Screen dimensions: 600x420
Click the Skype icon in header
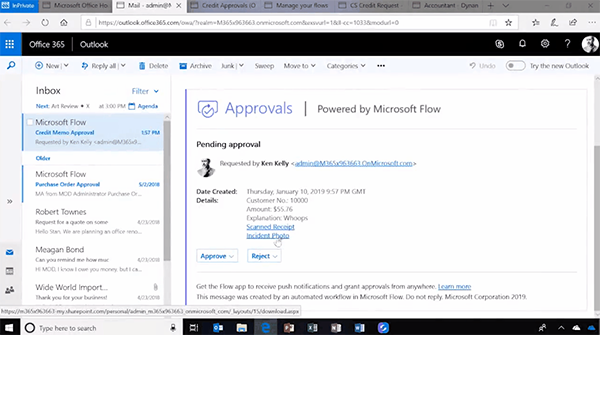coord(499,44)
